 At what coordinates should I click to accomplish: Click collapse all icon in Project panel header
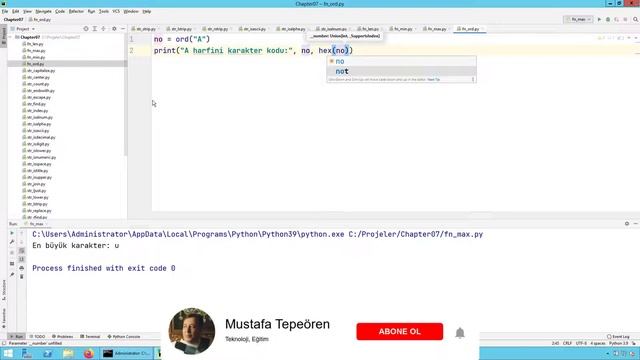(103, 29)
